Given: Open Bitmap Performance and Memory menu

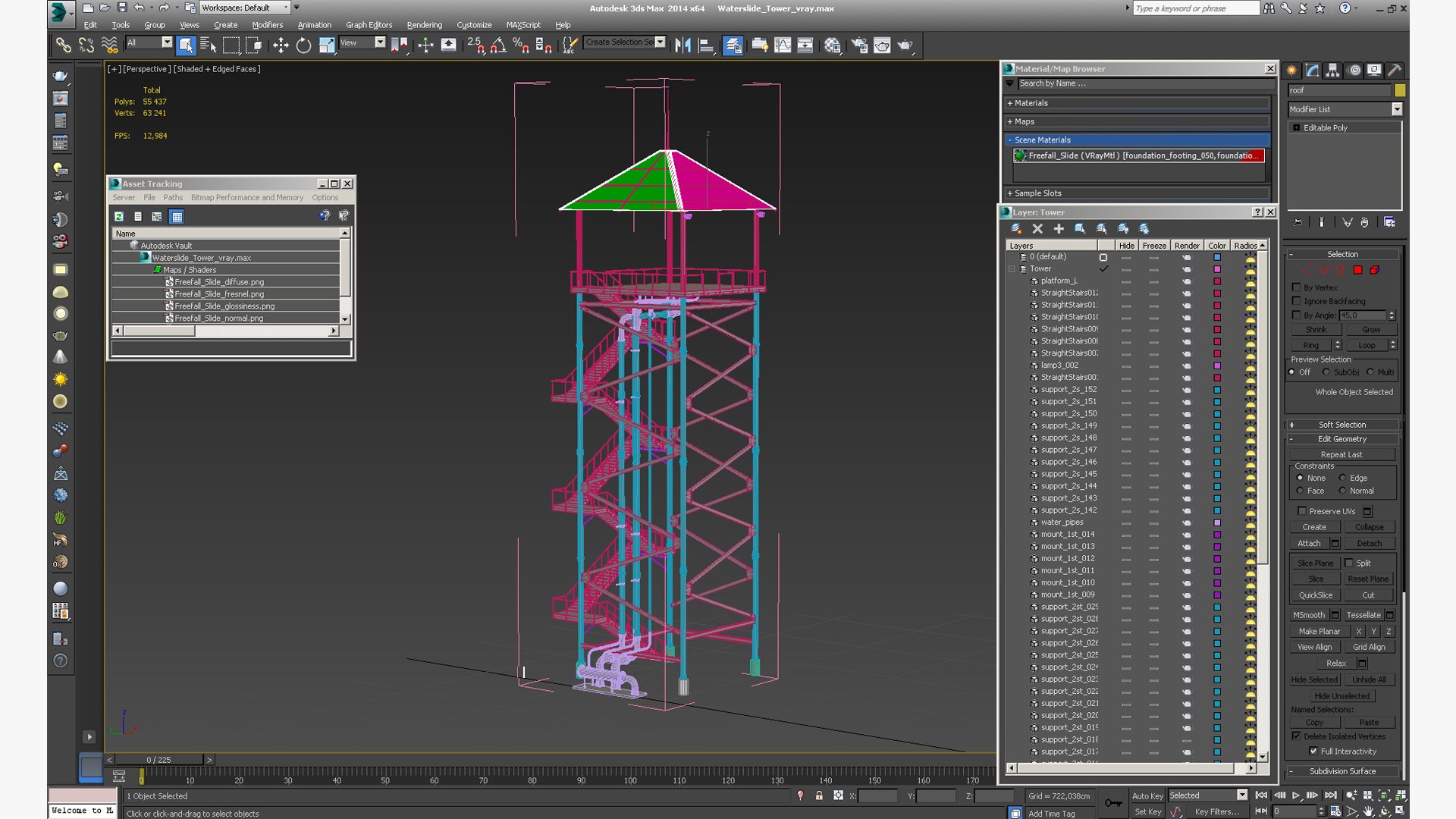Looking at the screenshot, I should coord(247,197).
